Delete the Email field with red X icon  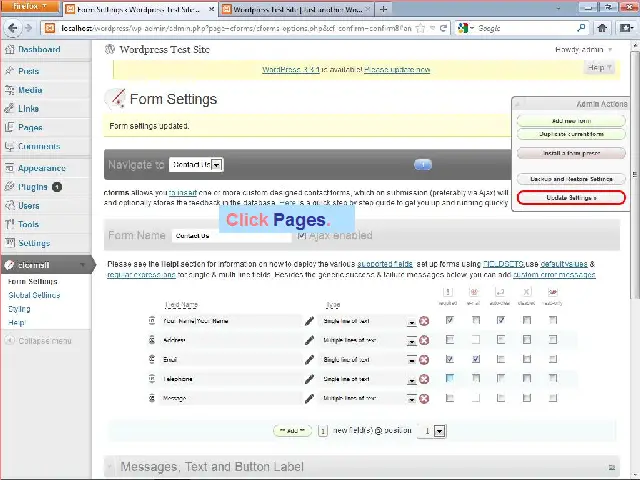coord(424,359)
